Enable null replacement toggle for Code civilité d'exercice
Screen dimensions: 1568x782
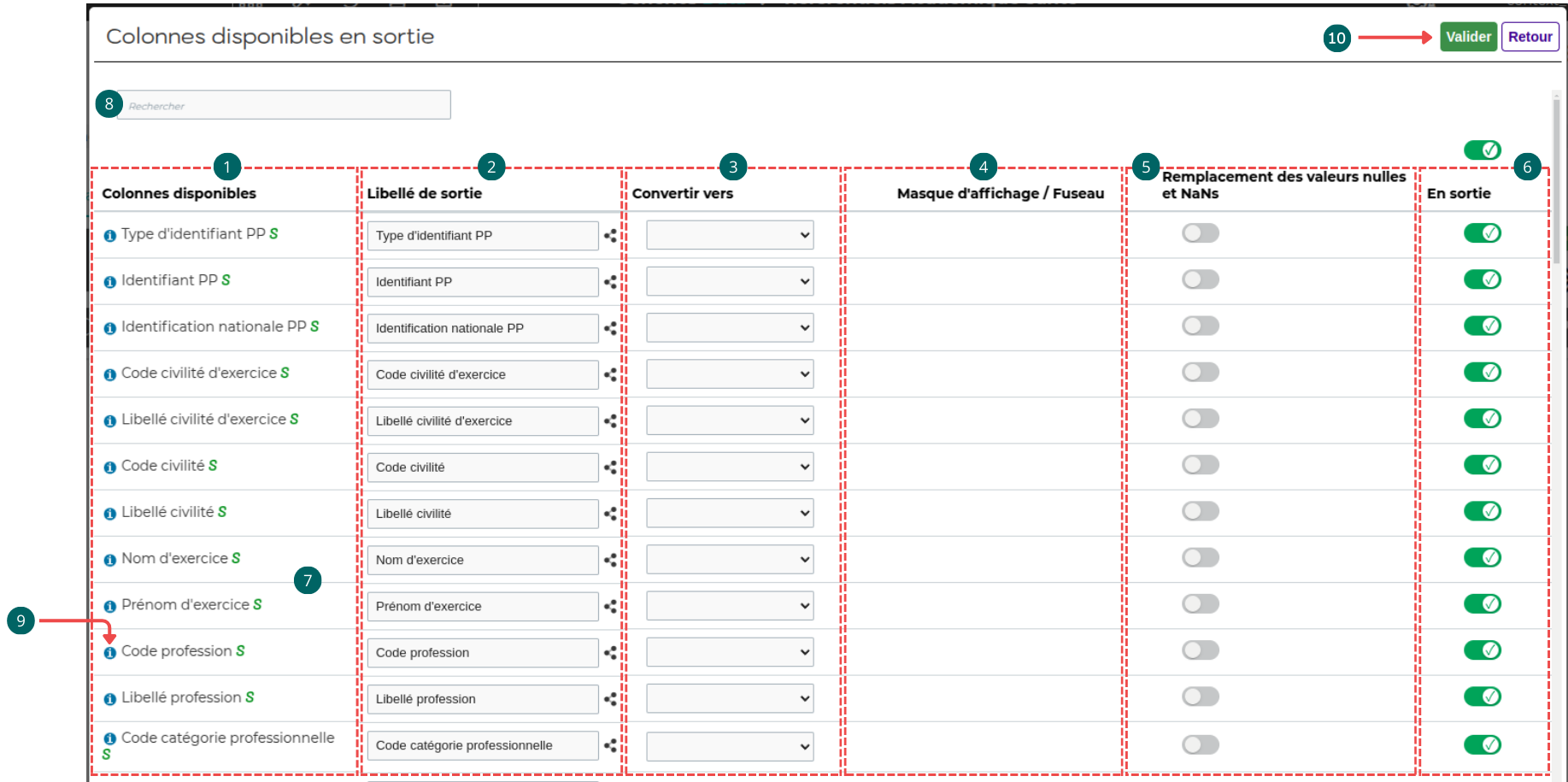click(1200, 373)
